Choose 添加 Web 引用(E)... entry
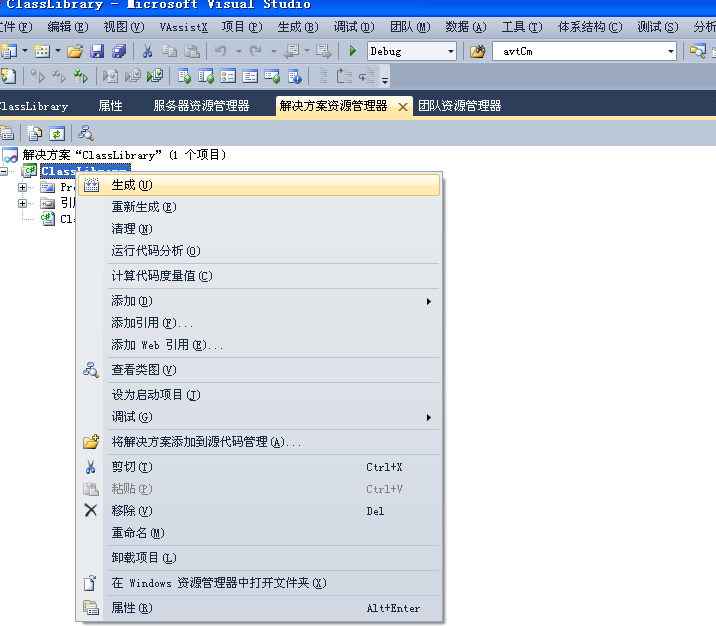The height and width of the screenshot is (627, 716). click(259, 345)
